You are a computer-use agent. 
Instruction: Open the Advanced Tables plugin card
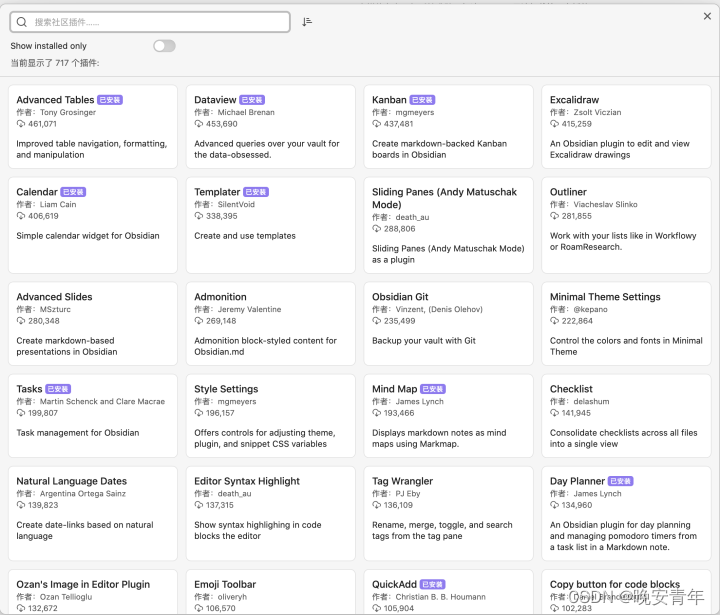(93, 126)
